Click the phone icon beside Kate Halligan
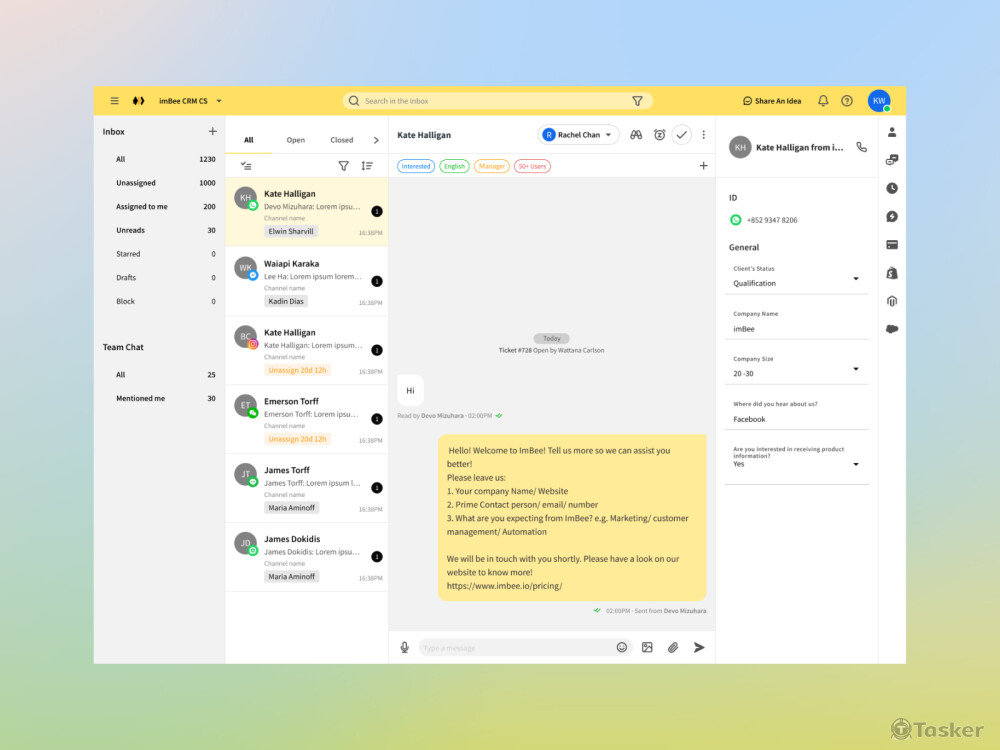1000x750 pixels. (862, 147)
